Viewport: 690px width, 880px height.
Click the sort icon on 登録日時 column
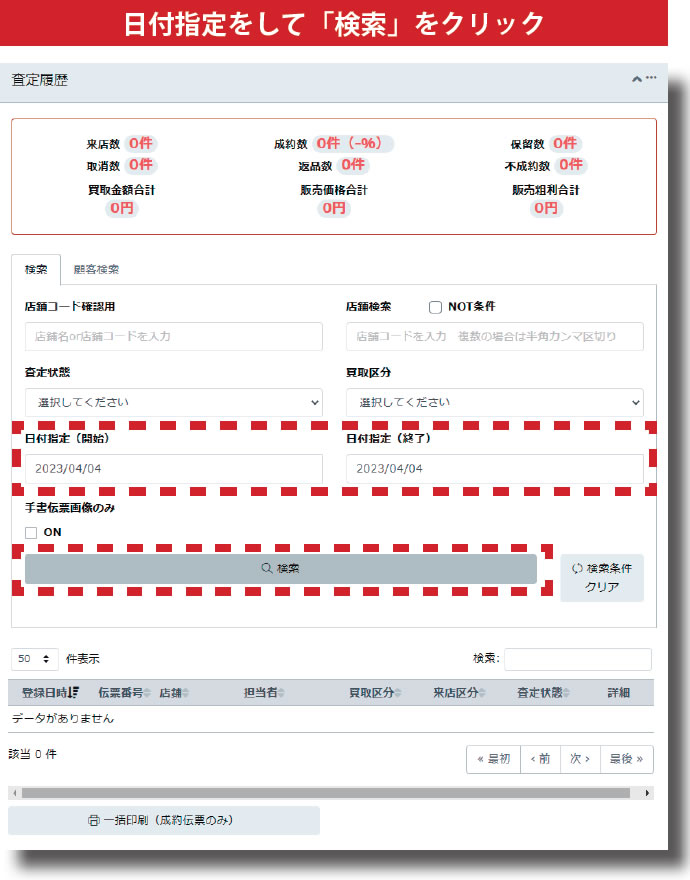point(75,693)
